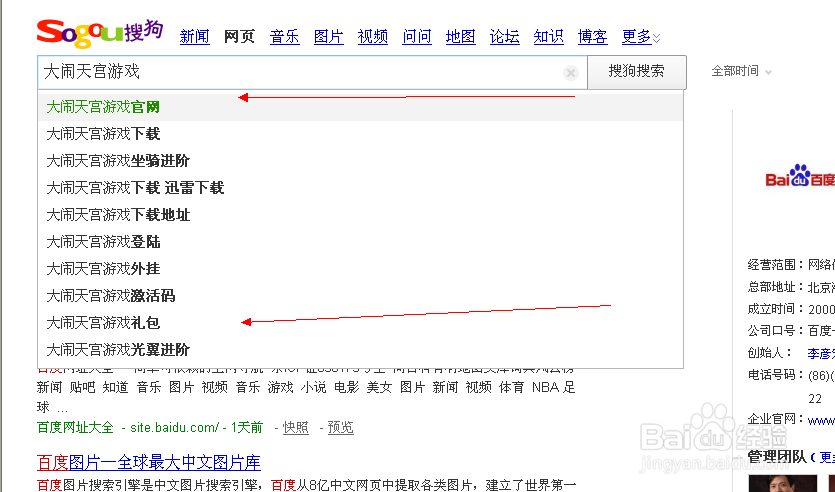Viewport: 835px width, 492px height.
Task: Open the 地图 tab
Action: [x=461, y=37]
